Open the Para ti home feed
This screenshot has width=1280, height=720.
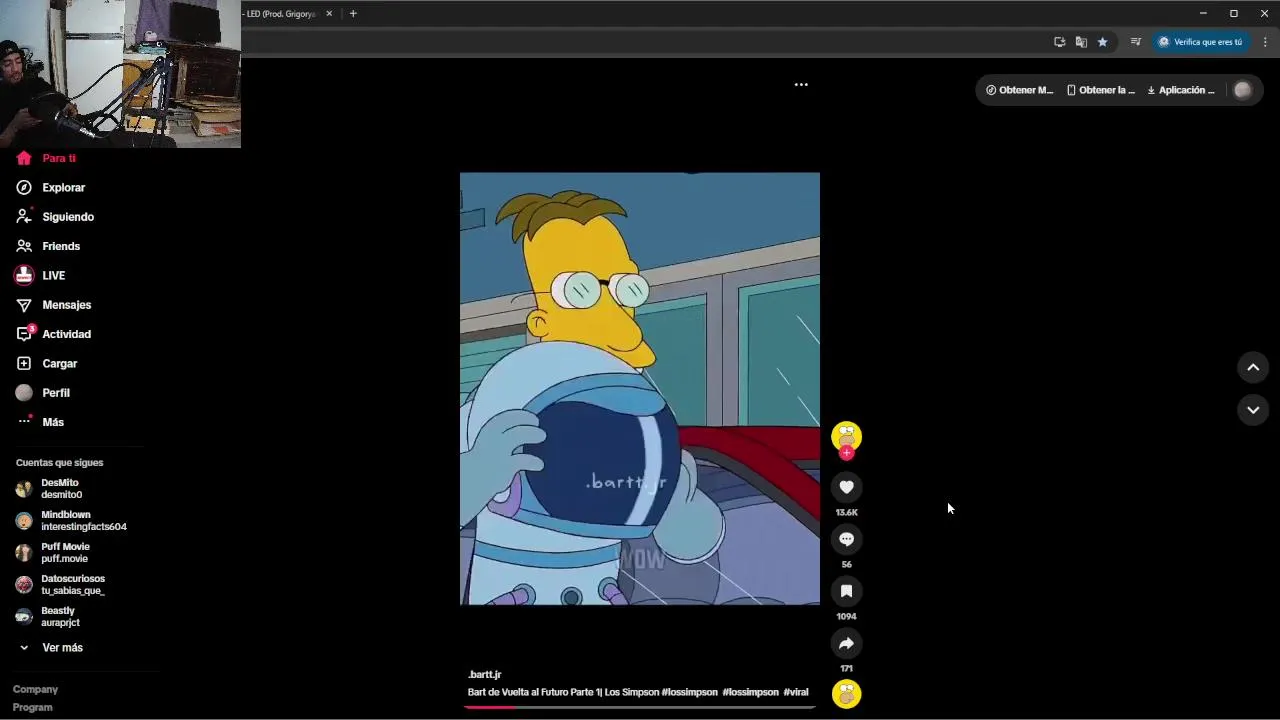tap(59, 158)
